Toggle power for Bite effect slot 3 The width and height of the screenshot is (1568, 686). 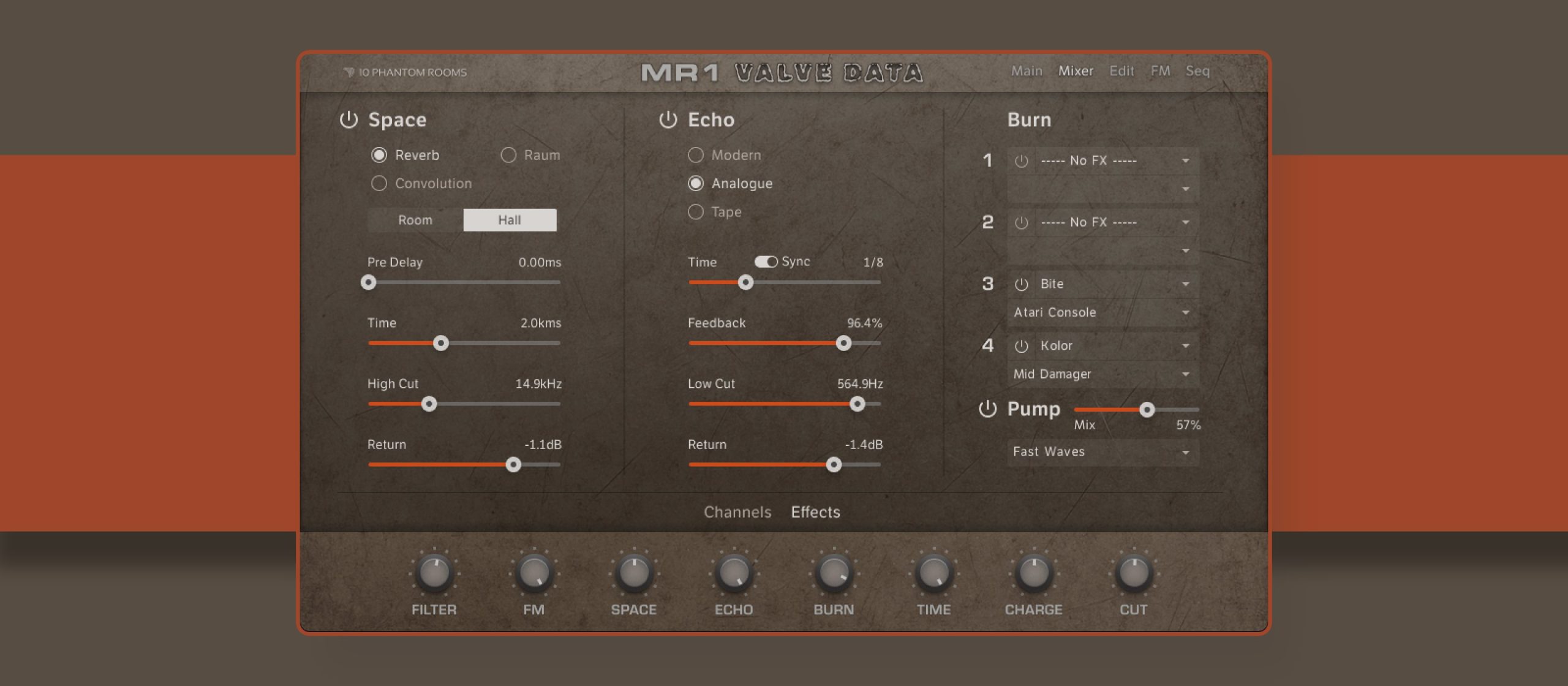[x=1021, y=285]
